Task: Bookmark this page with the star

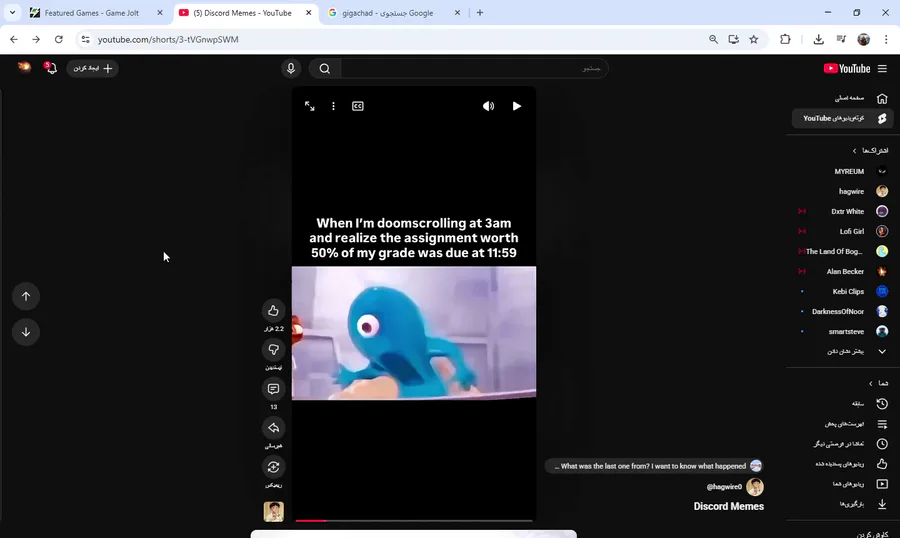Action: click(754, 39)
